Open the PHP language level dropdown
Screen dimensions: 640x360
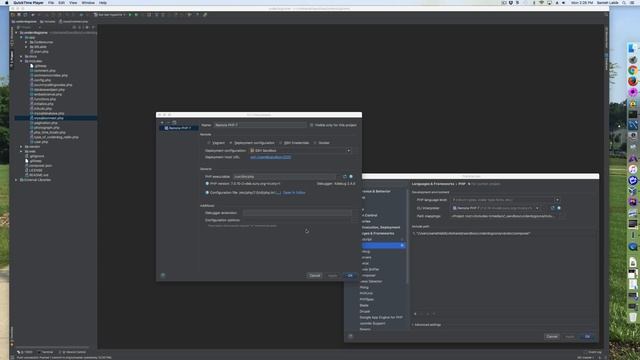(505, 200)
